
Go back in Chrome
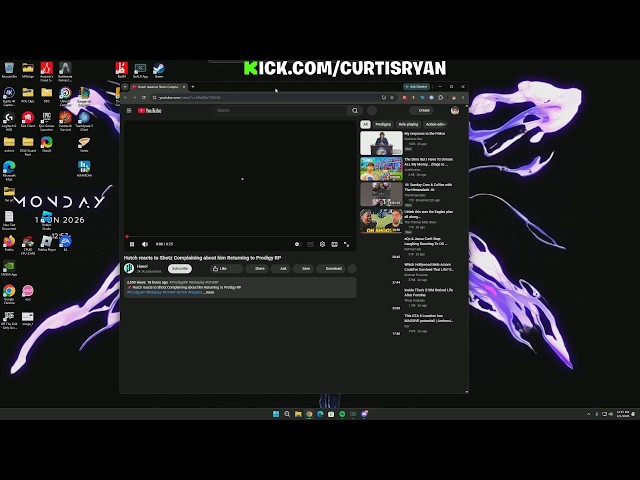(x=126, y=98)
